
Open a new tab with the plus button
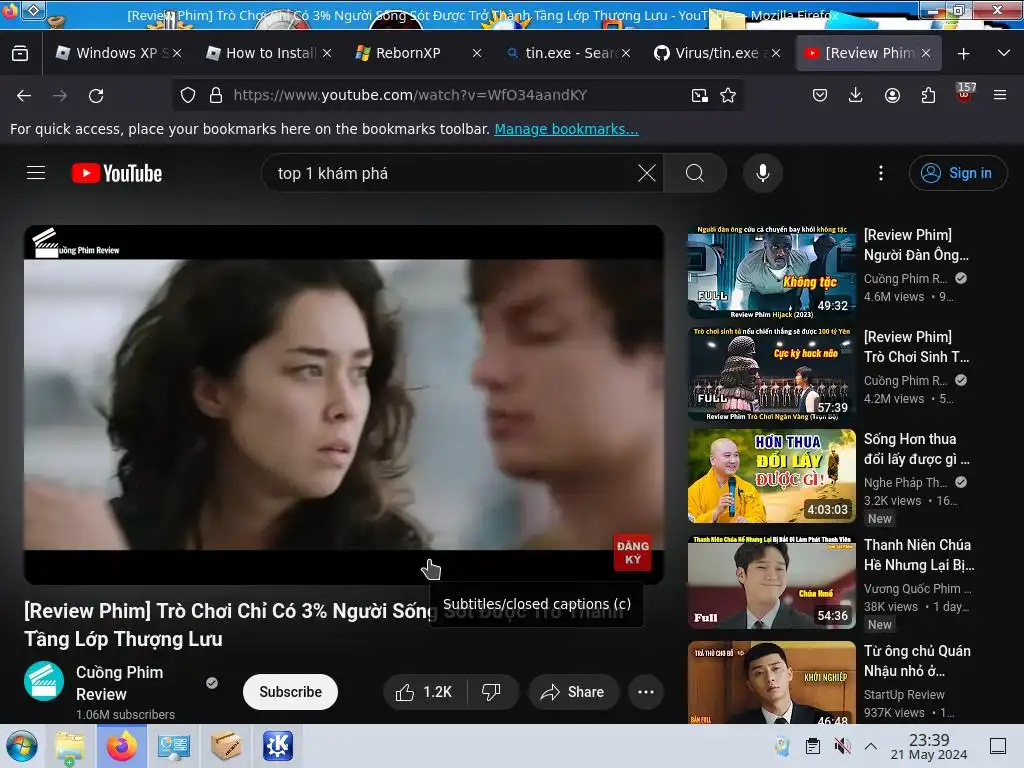click(963, 54)
